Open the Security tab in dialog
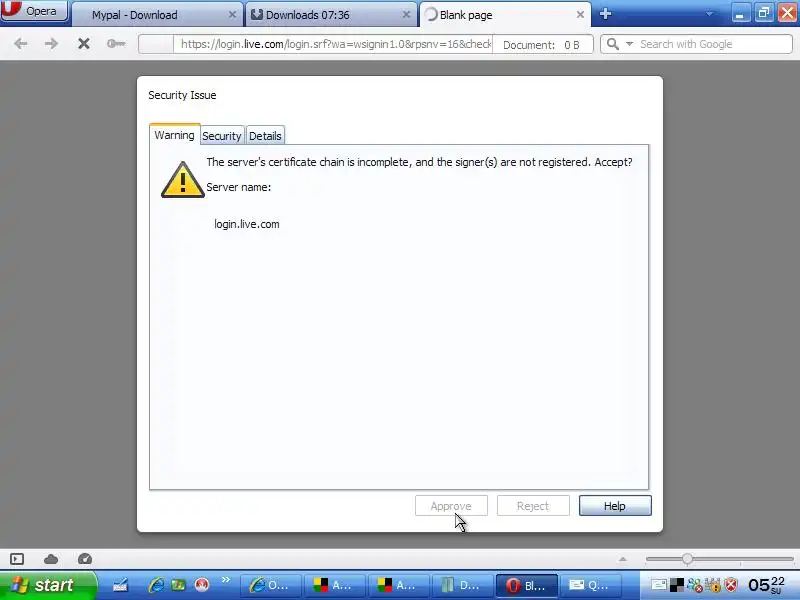The image size is (800, 600). click(x=221, y=136)
